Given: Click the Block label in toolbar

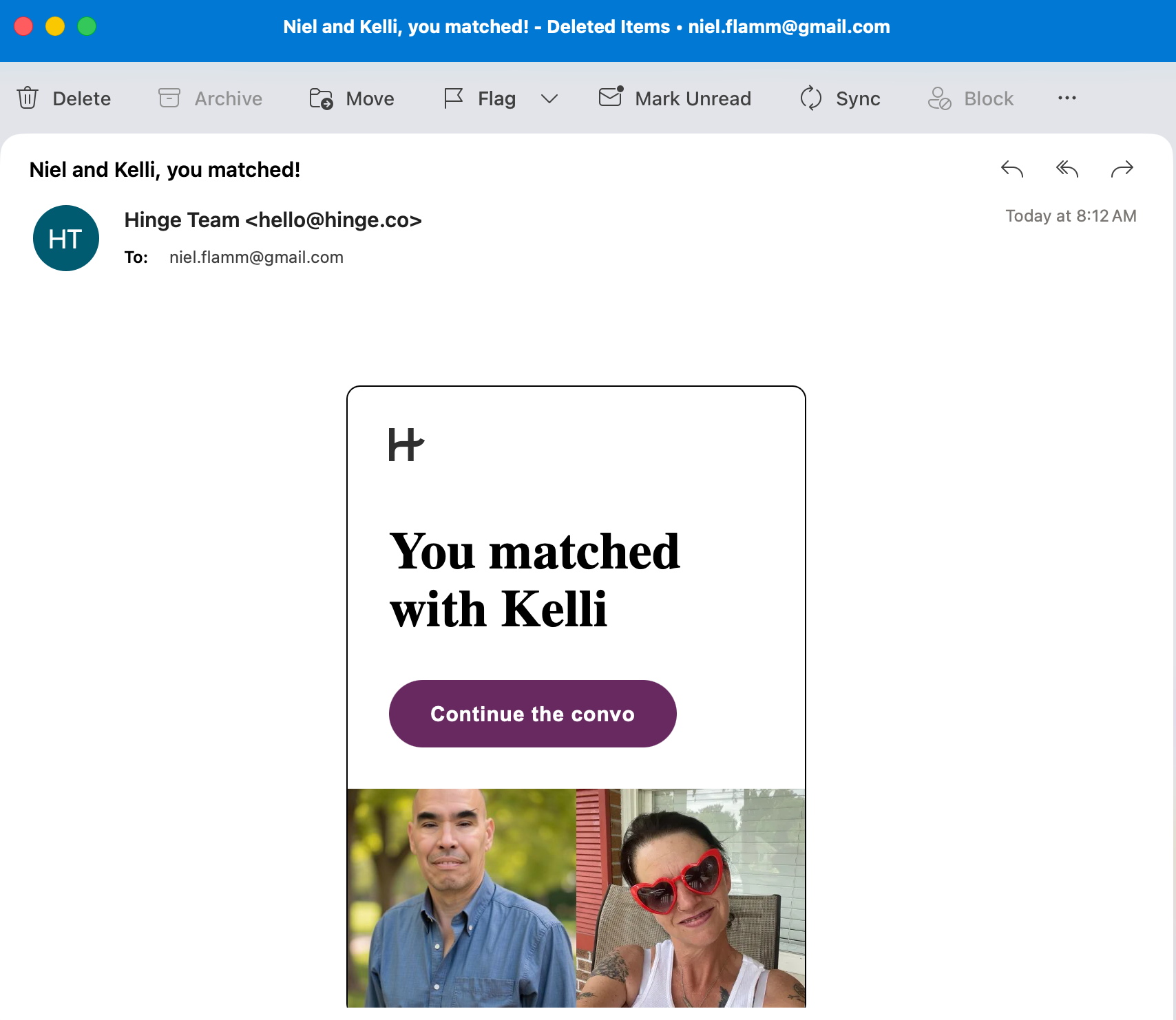Looking at the screenshot, I should pos(989,99).
